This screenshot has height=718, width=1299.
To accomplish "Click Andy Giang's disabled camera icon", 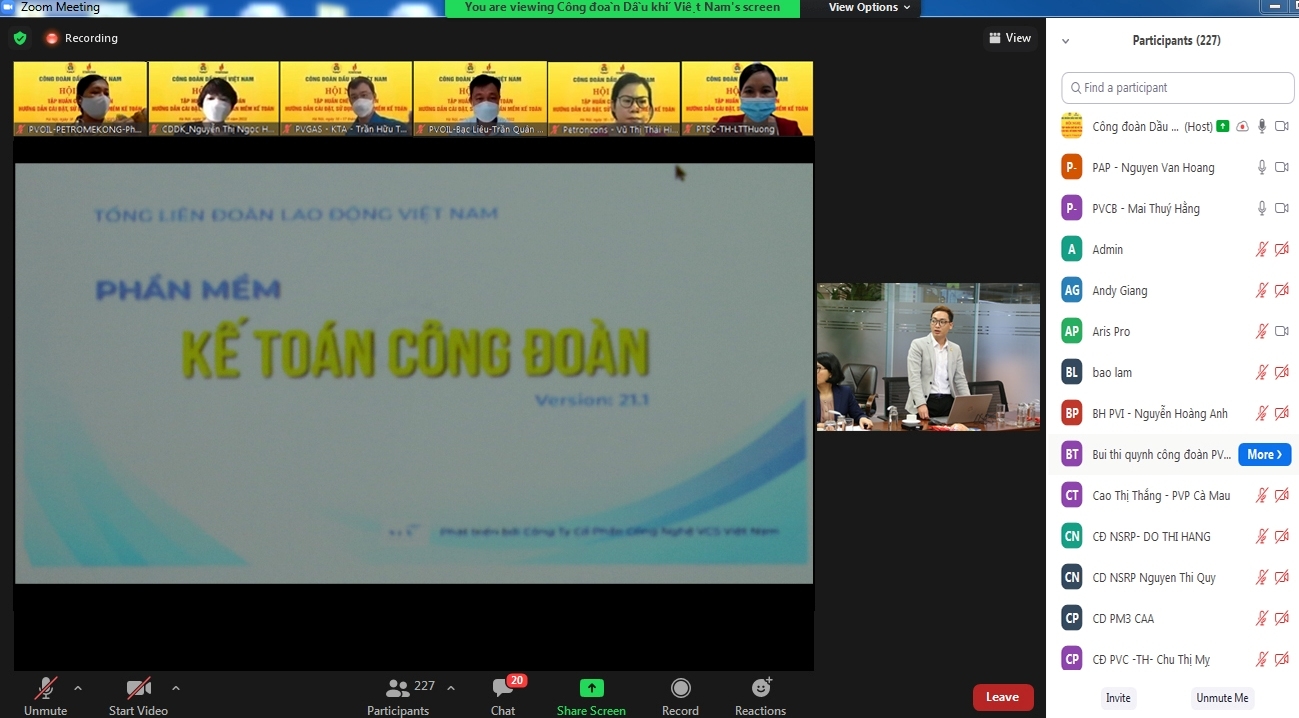I will click(x=1282, y=291).
